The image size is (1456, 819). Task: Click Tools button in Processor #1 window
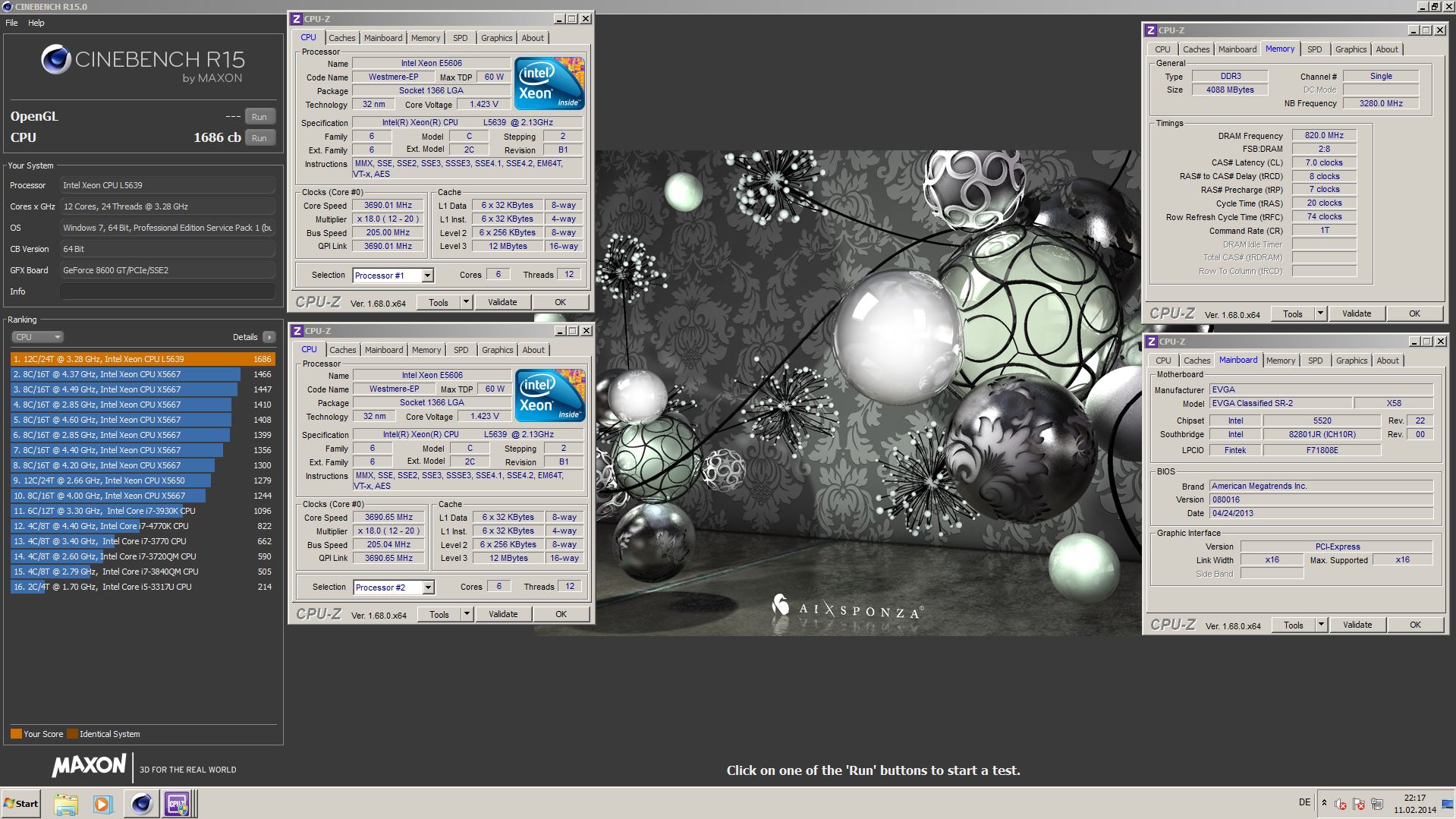point(439,302)
